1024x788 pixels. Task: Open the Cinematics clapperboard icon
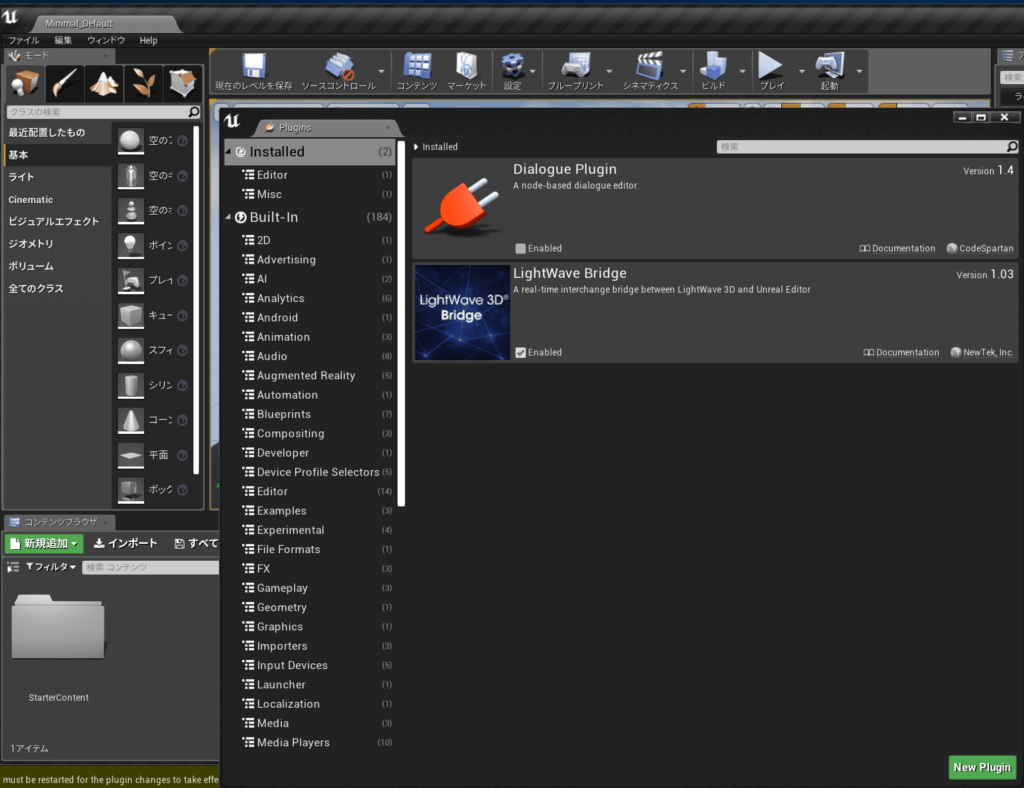click(650, 71)
